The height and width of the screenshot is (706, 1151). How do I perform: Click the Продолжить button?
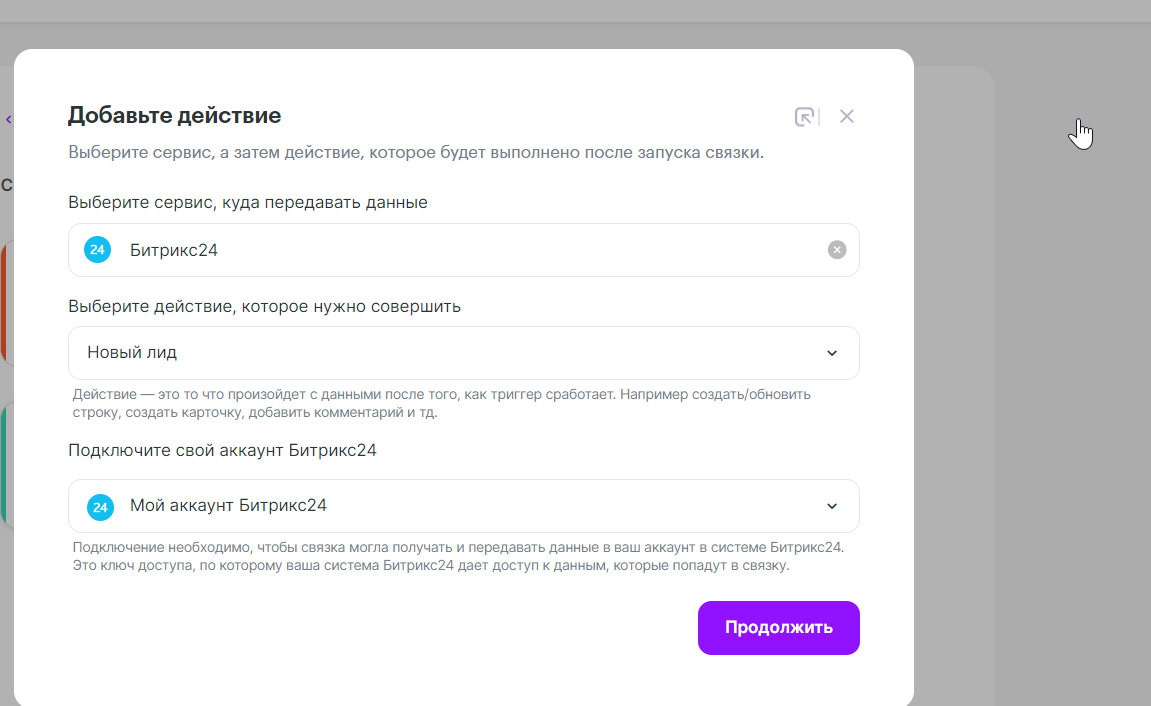(779, 628)
